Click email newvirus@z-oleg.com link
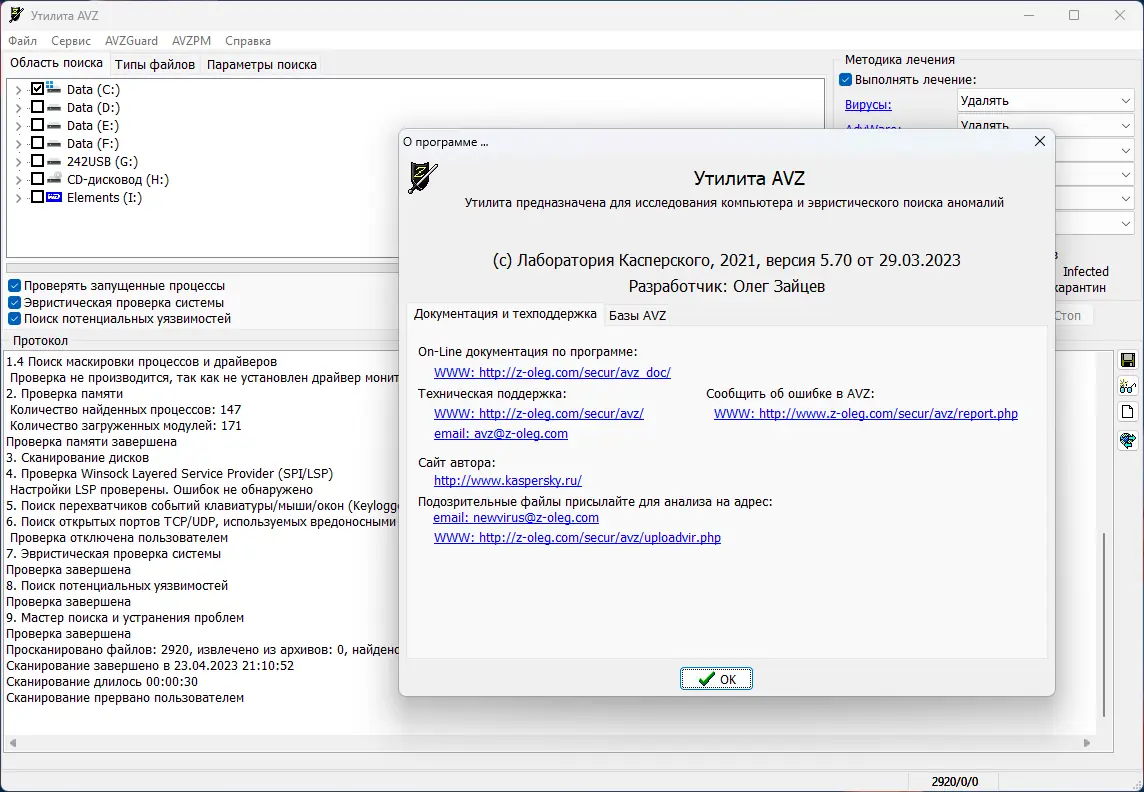 [x=516, y=517]
